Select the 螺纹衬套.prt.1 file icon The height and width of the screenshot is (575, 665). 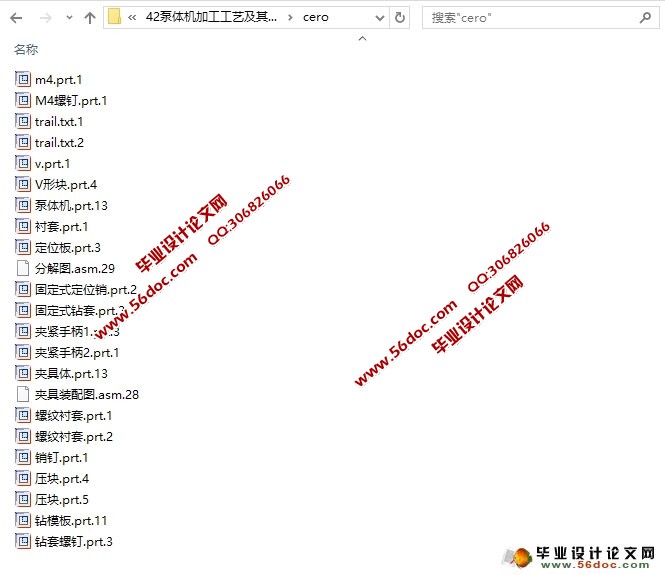click(x=23, y=415)
